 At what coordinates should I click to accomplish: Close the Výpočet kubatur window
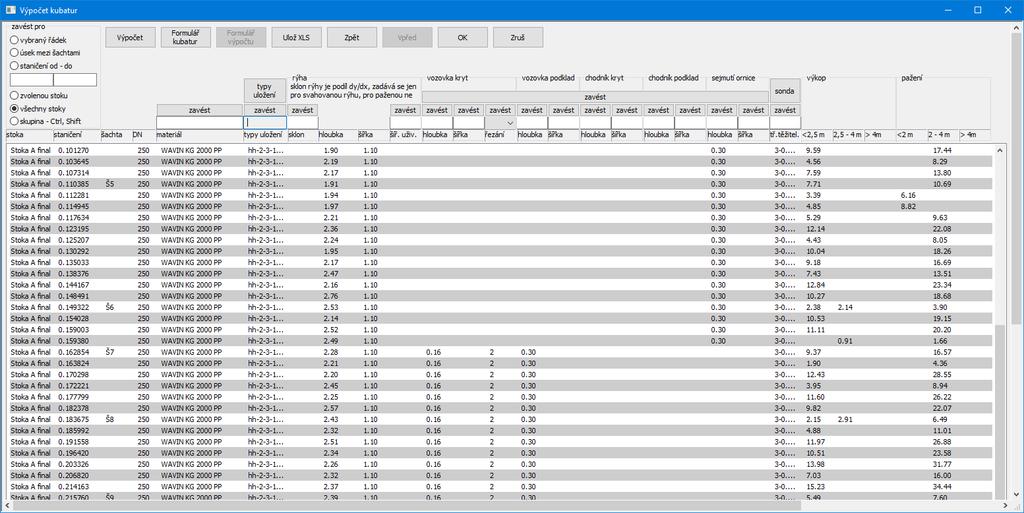pos(1008,10)
